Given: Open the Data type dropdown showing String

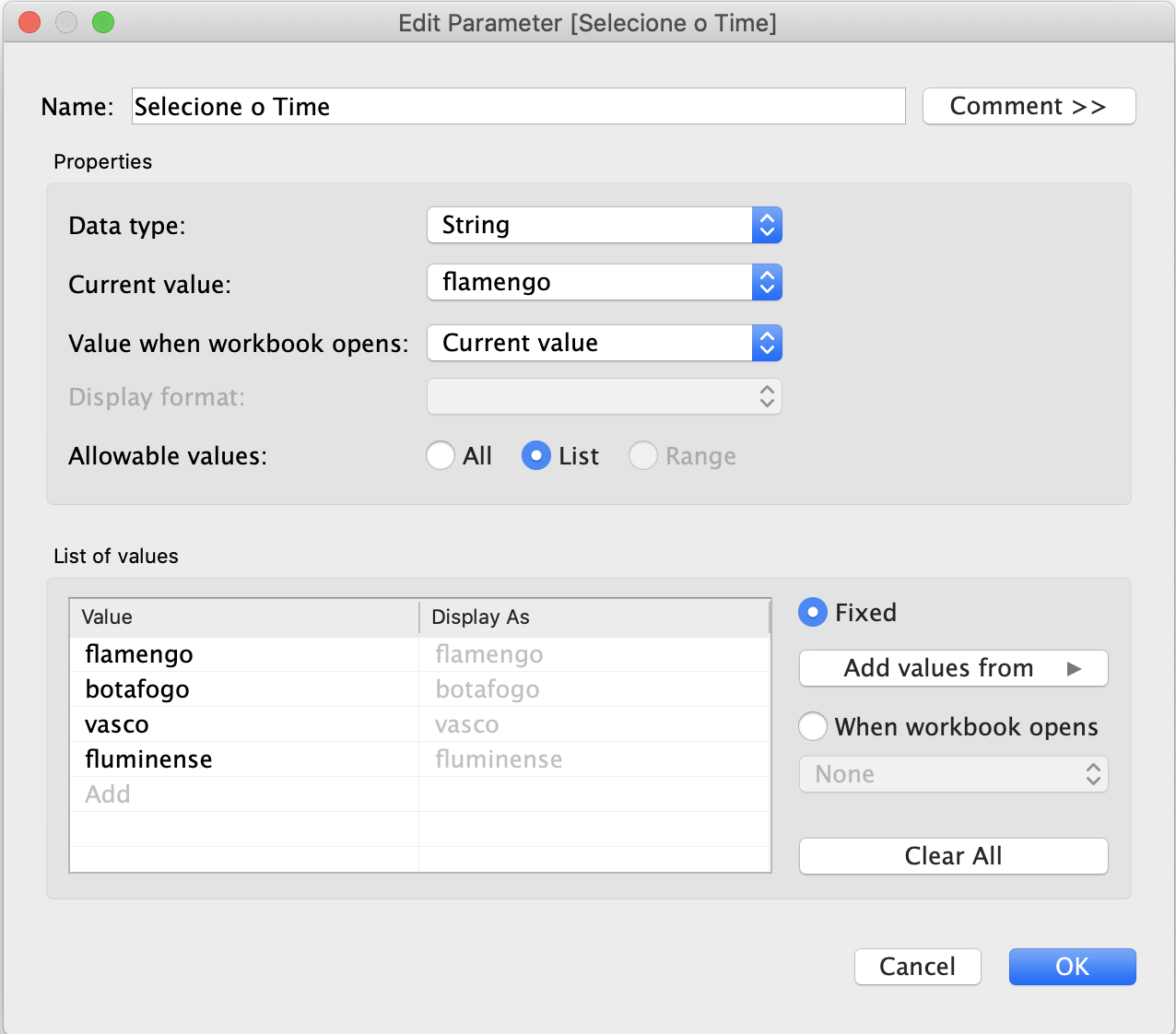Looking at the screenshot, I should (605, 225).
